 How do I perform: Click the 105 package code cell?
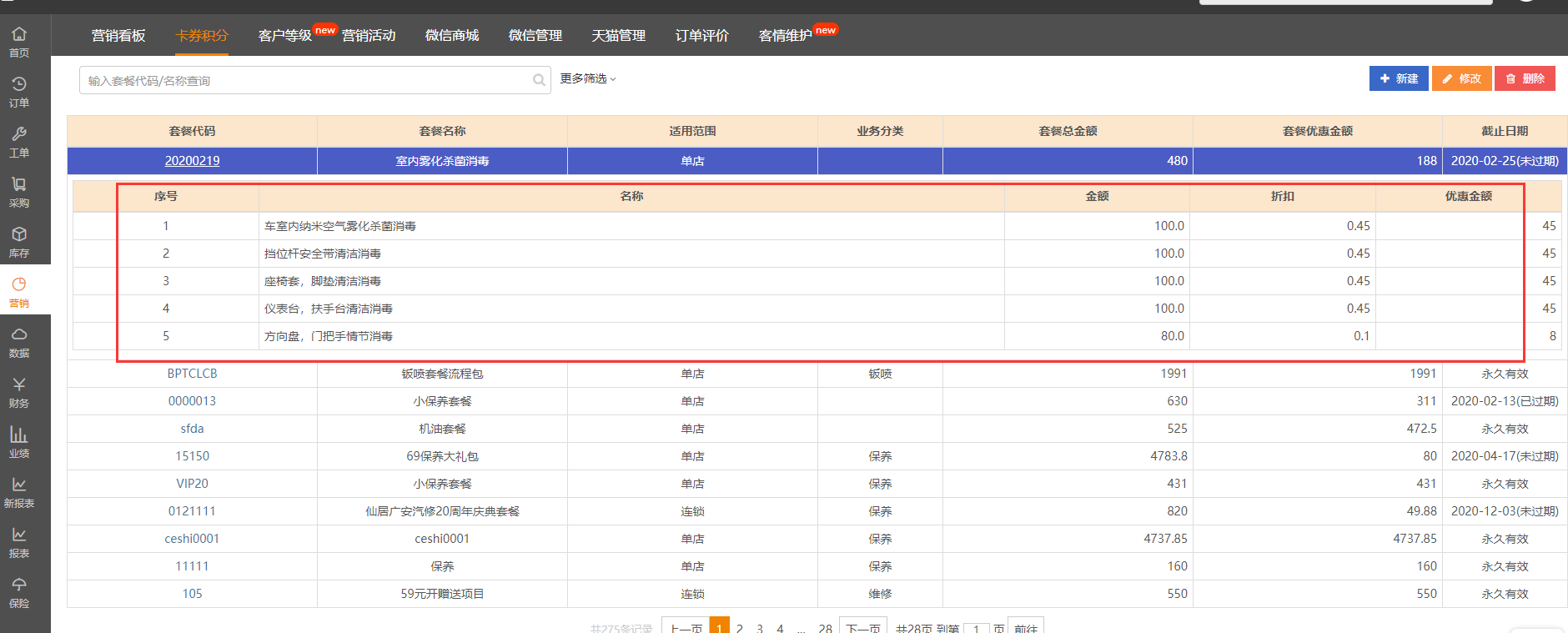tap(192, 594)
